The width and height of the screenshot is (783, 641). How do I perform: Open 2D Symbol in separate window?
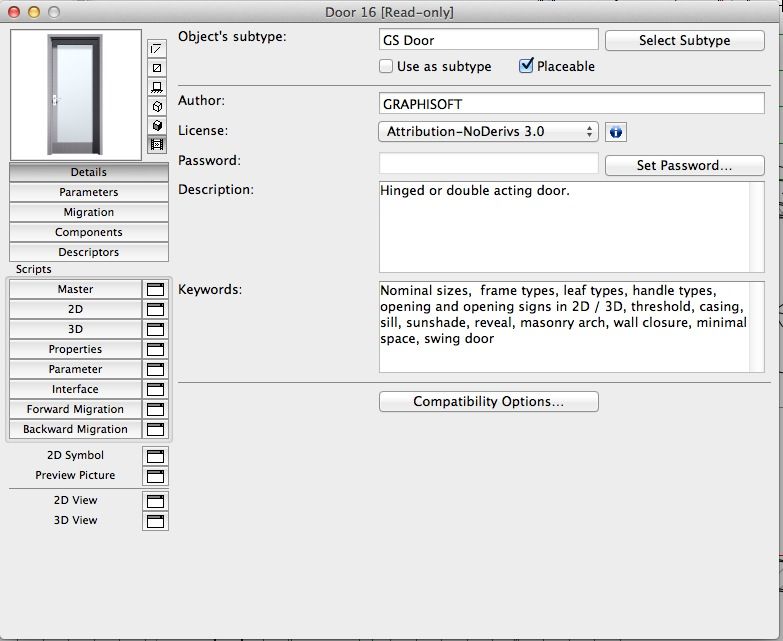coord(155,456)
